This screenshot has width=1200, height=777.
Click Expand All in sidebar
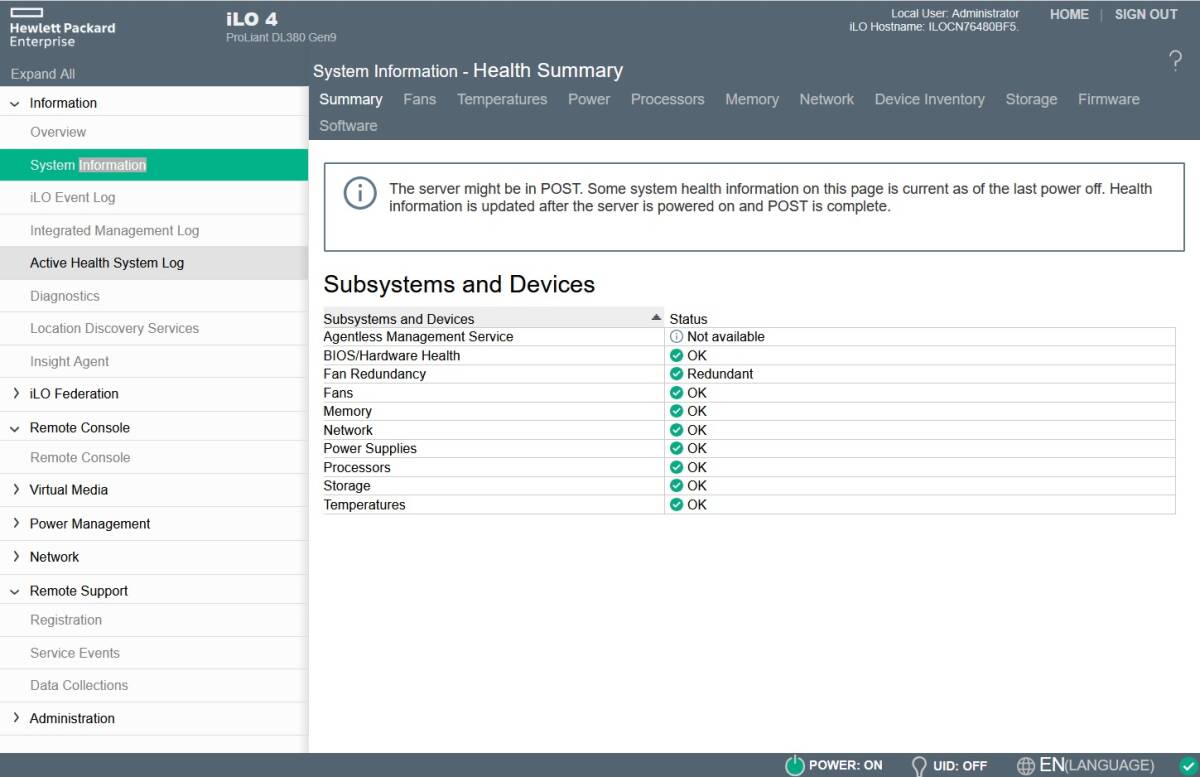point(43,74)
